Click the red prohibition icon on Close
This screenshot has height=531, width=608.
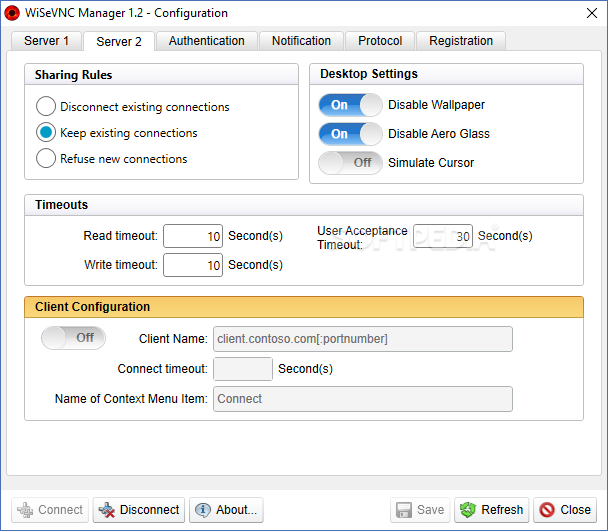[547, 510]
